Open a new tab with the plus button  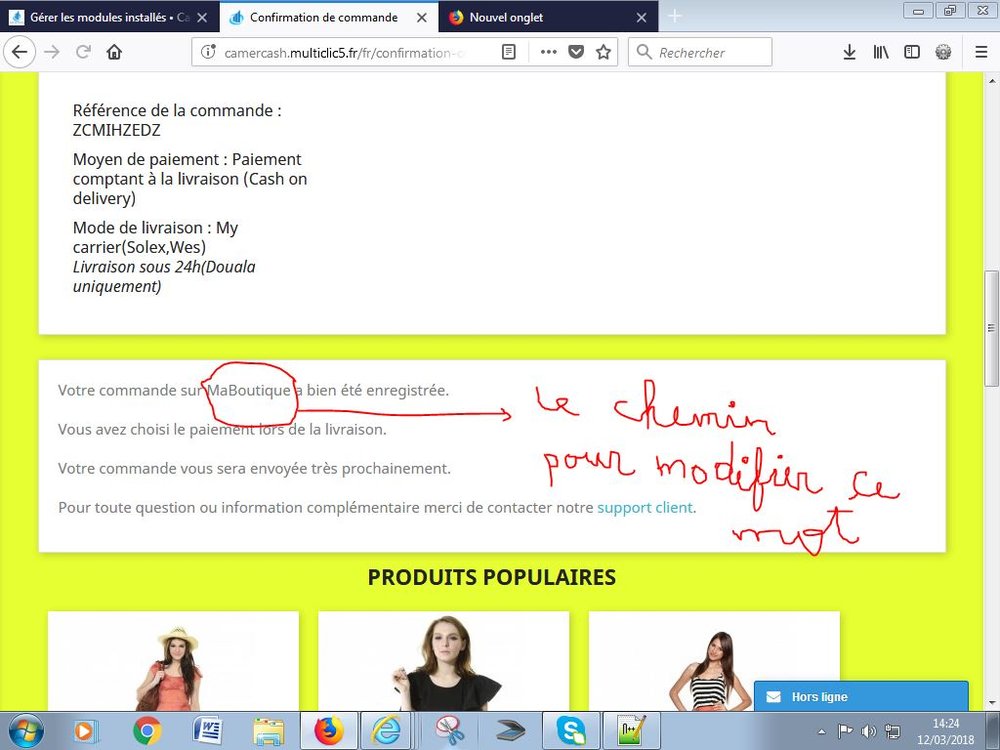tap(675, 16)
